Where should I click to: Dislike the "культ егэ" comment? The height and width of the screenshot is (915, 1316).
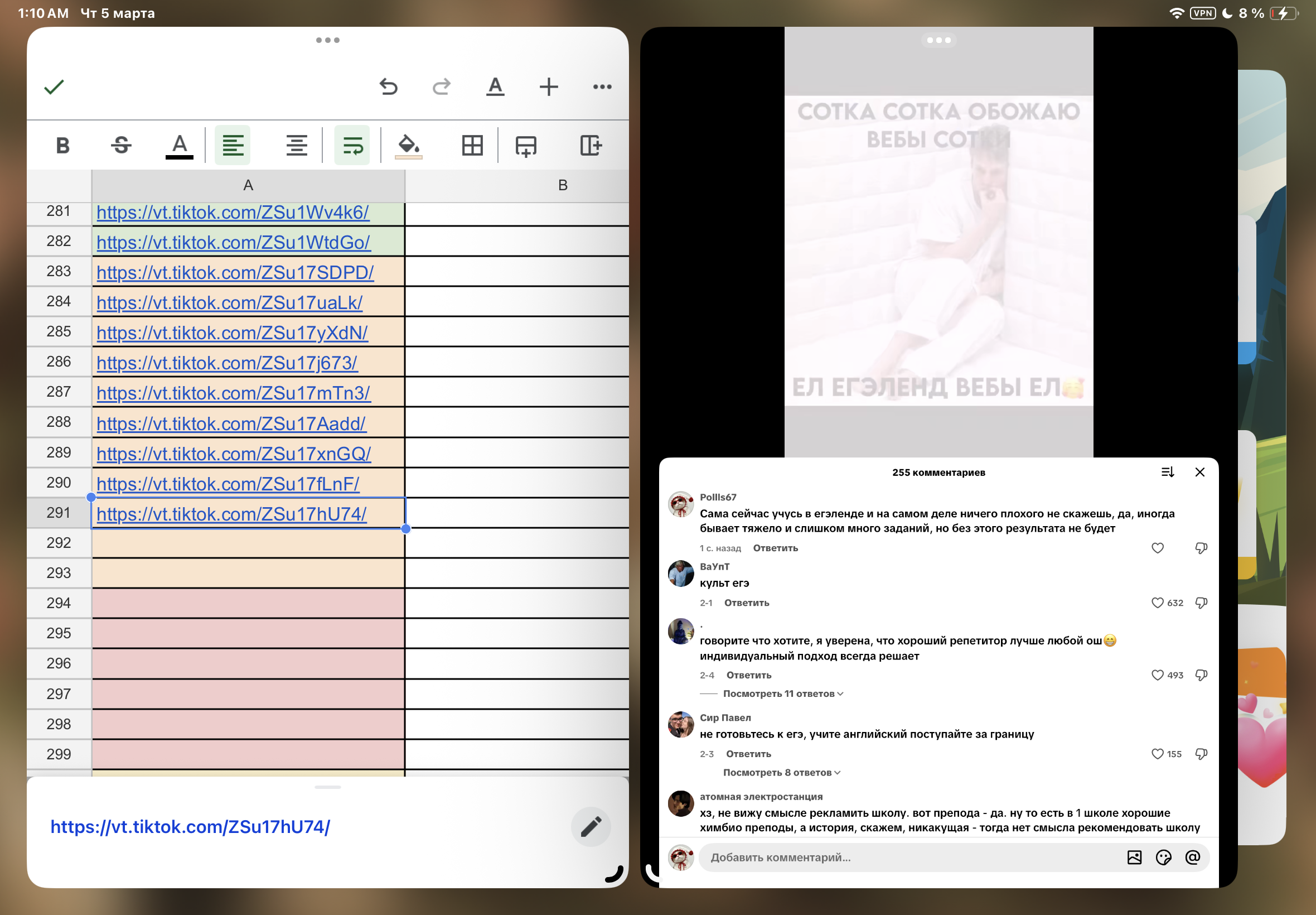(1202, 603)
